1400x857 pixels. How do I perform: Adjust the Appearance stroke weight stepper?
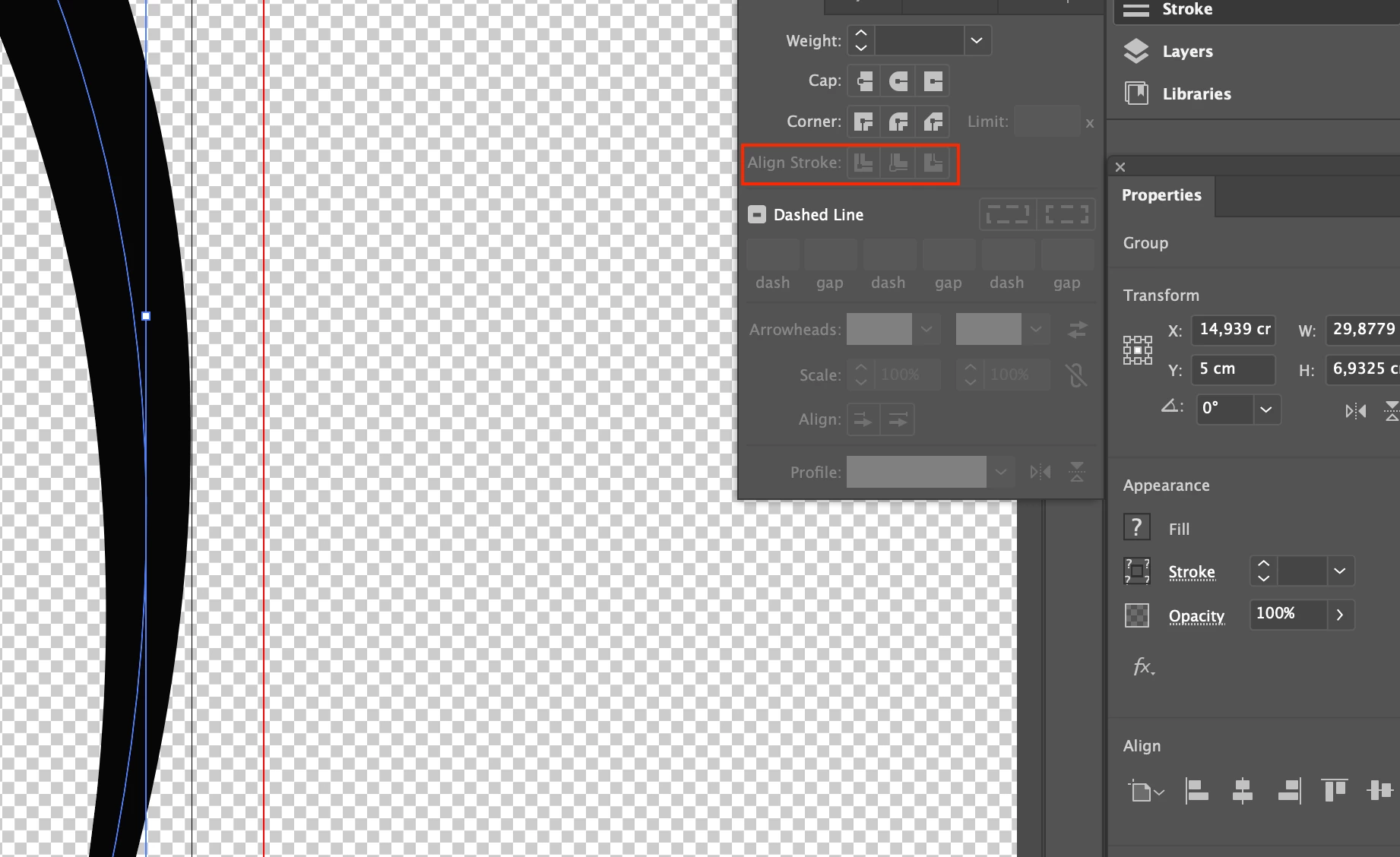tap(1264, 571)
